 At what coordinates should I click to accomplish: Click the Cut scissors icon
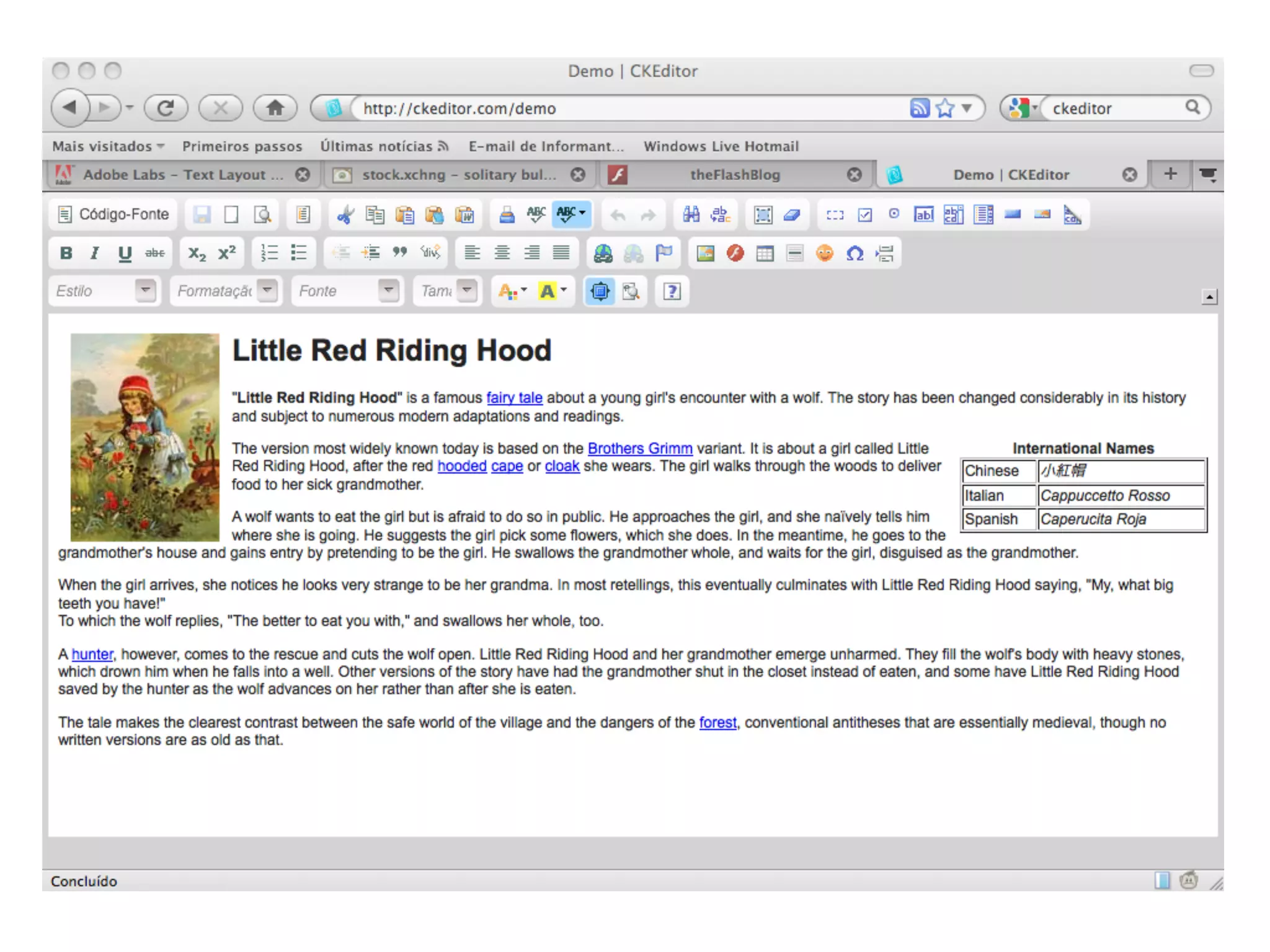click(x=345, y=215)
